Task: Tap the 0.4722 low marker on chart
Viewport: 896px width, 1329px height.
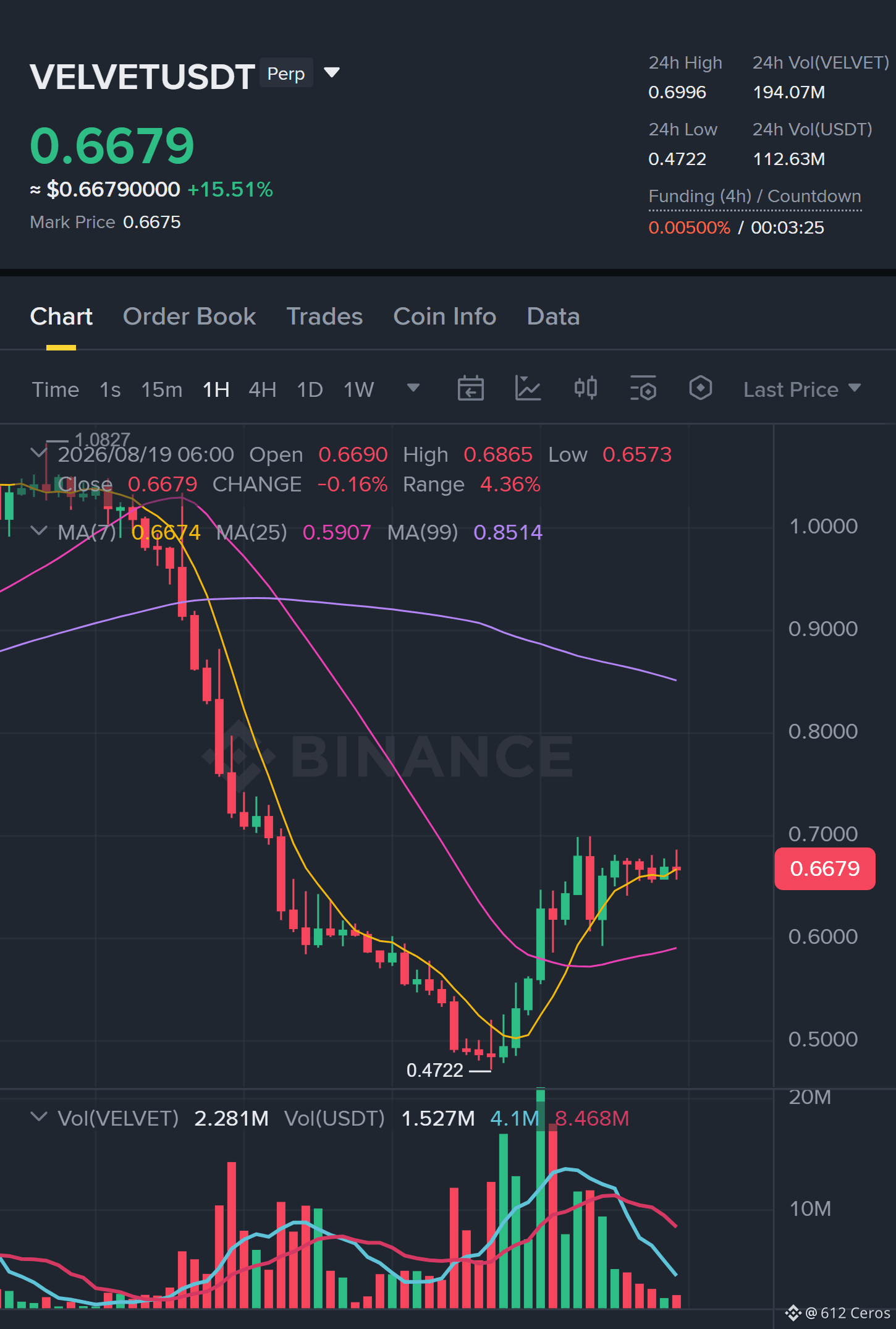Action: pos(435,1070)
